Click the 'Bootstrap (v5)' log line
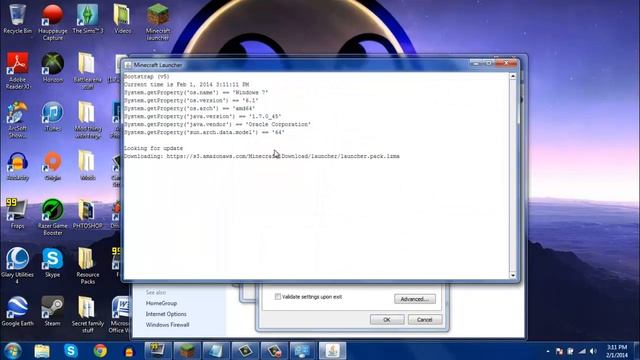The image size is (640, 360). click(x=147, y=76)
